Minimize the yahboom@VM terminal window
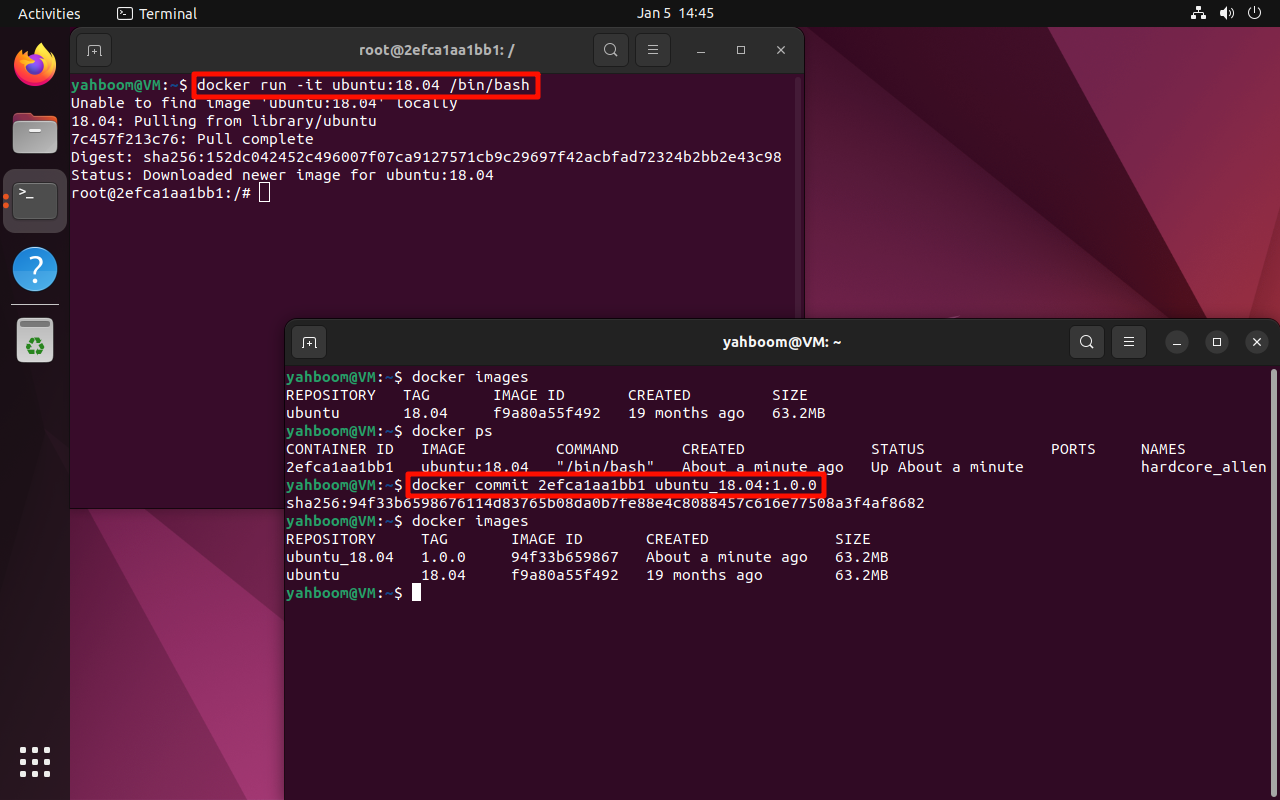The image size is (1280, 800). [1177, 342]
